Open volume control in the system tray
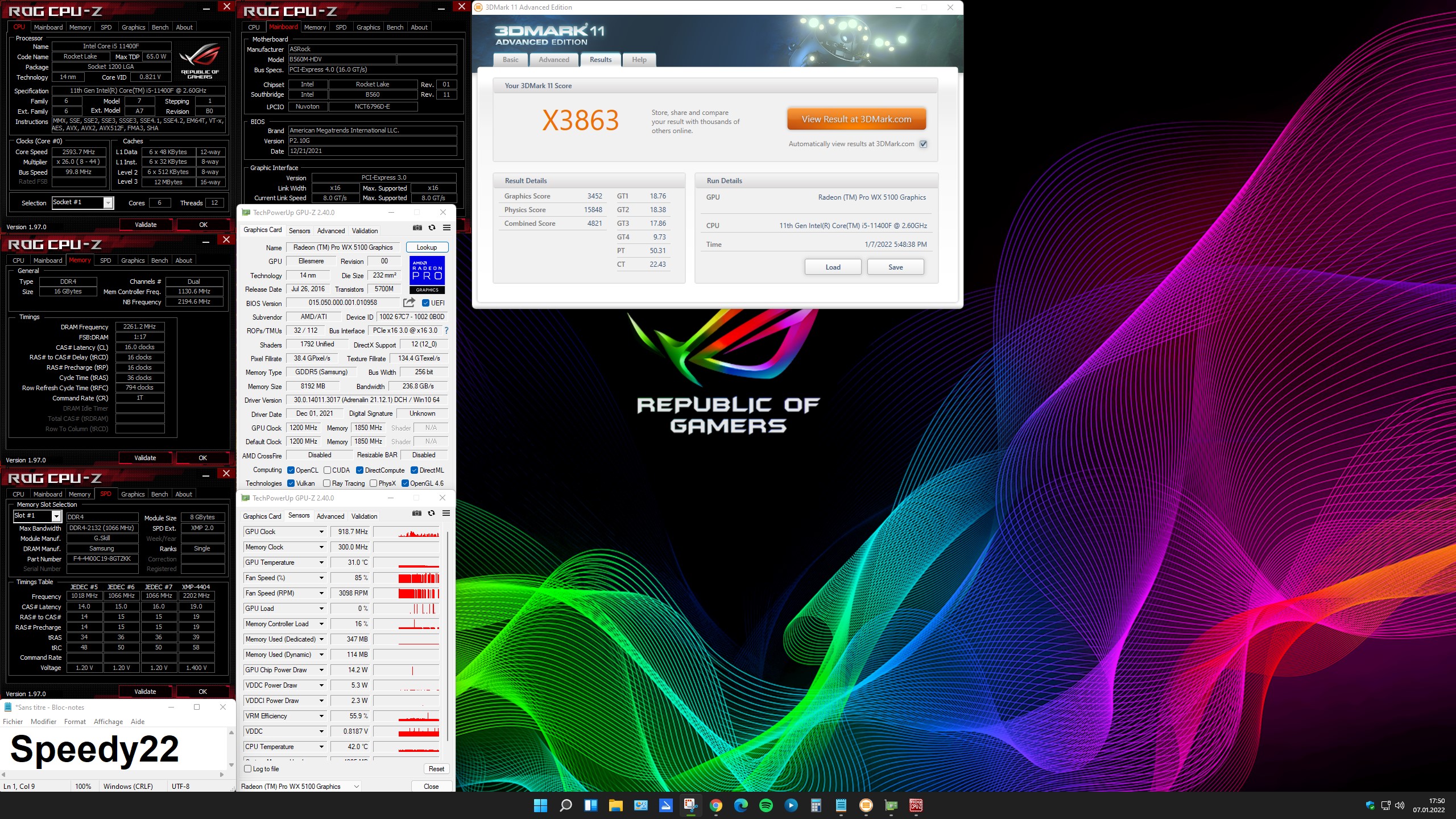Image resolution: width=1456 pixels, height=819 pixels. point(1400,805)
